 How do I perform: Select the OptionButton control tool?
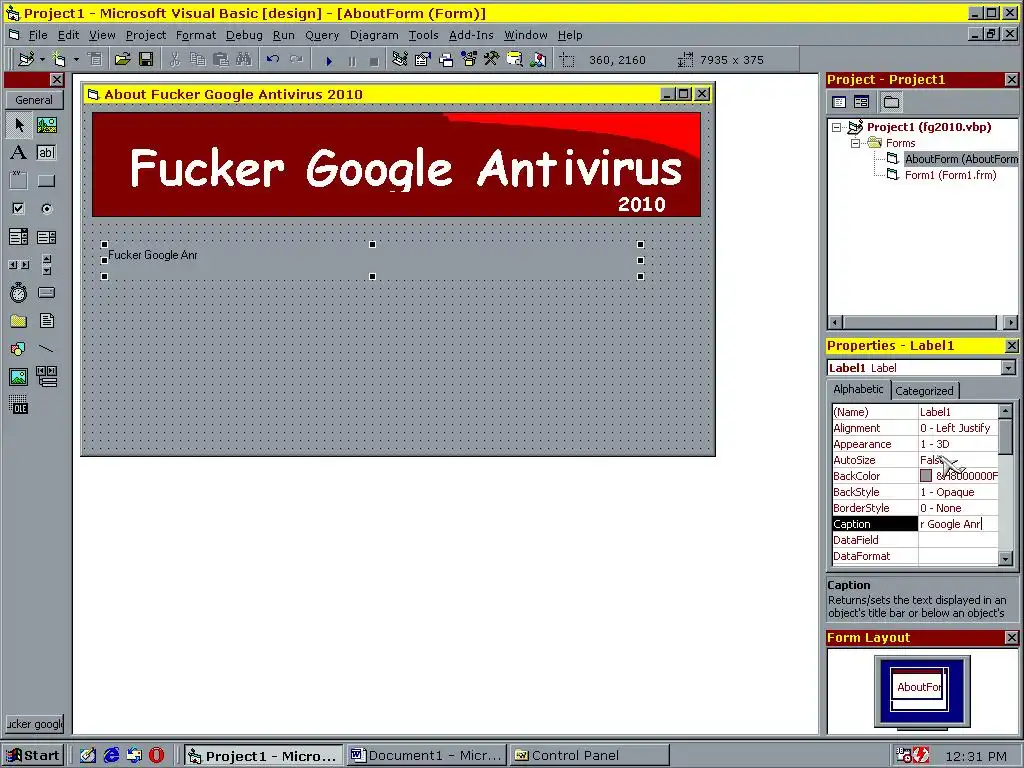46,208
